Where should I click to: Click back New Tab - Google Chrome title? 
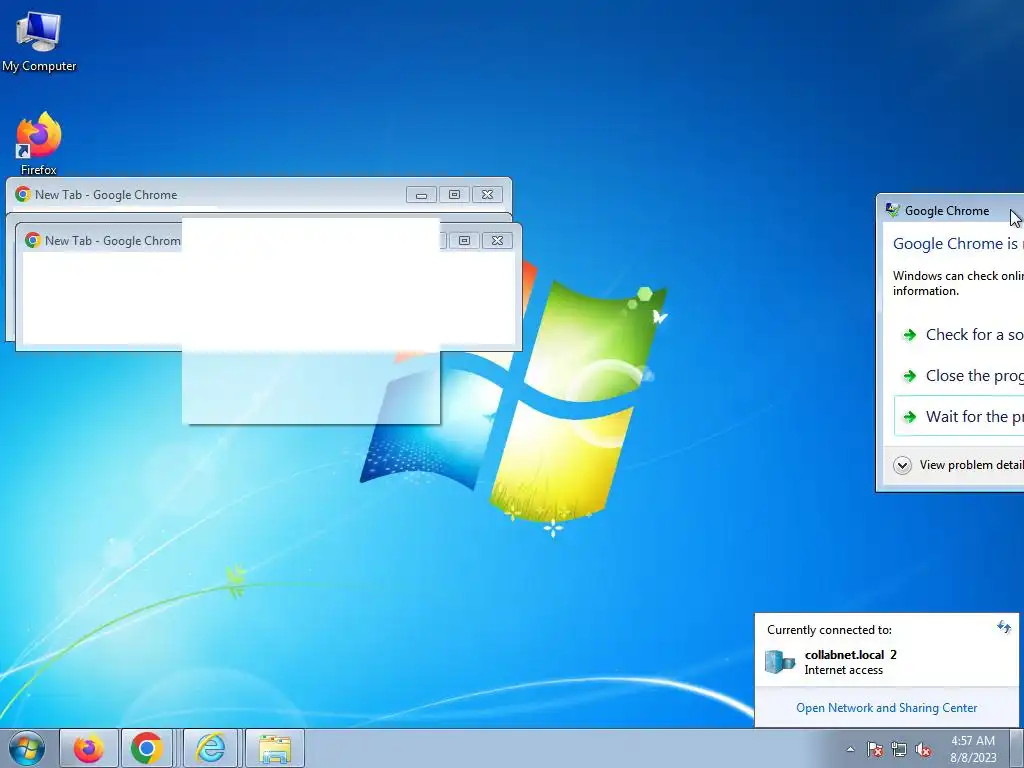[x=106, y=195]
